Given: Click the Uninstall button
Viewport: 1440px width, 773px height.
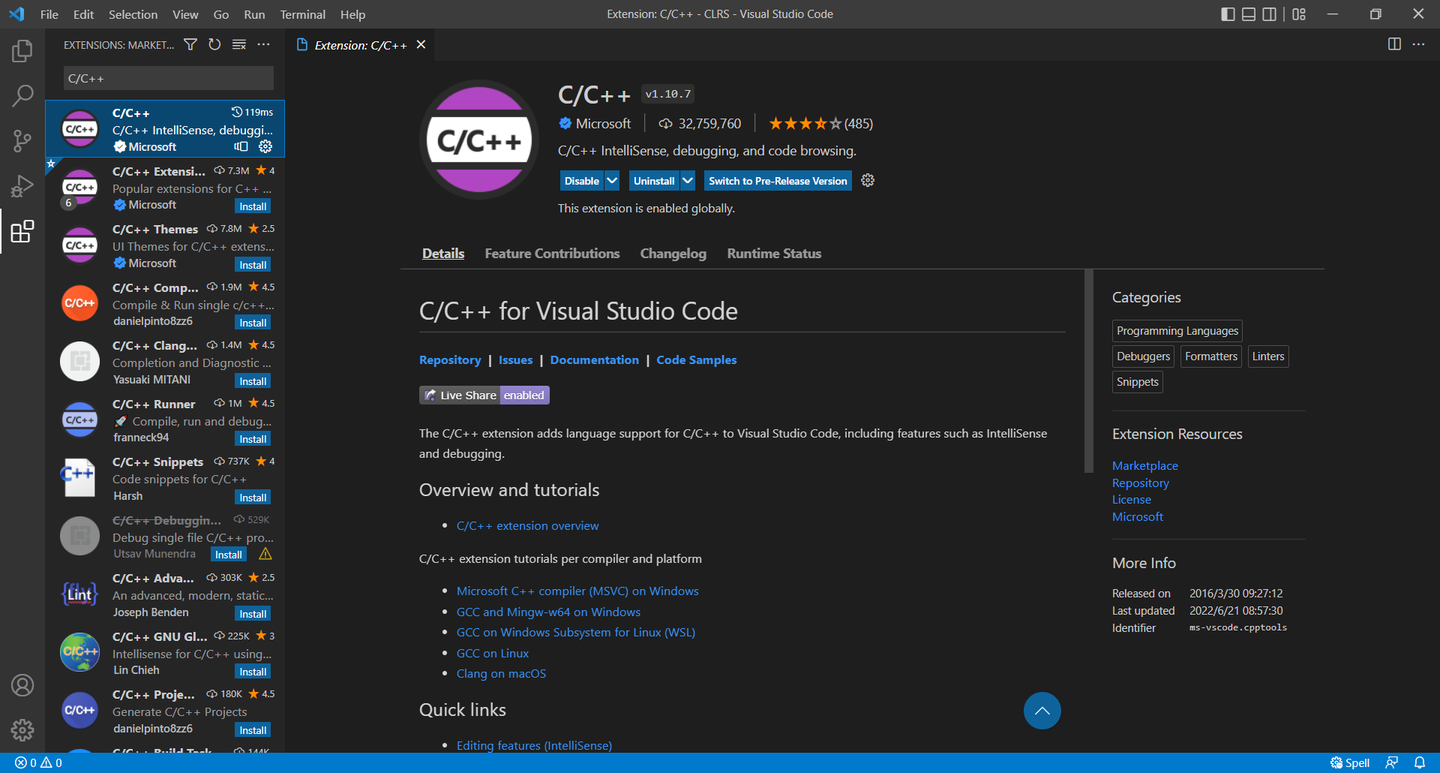Looking at the screenshot, I should tap(654, 181).
